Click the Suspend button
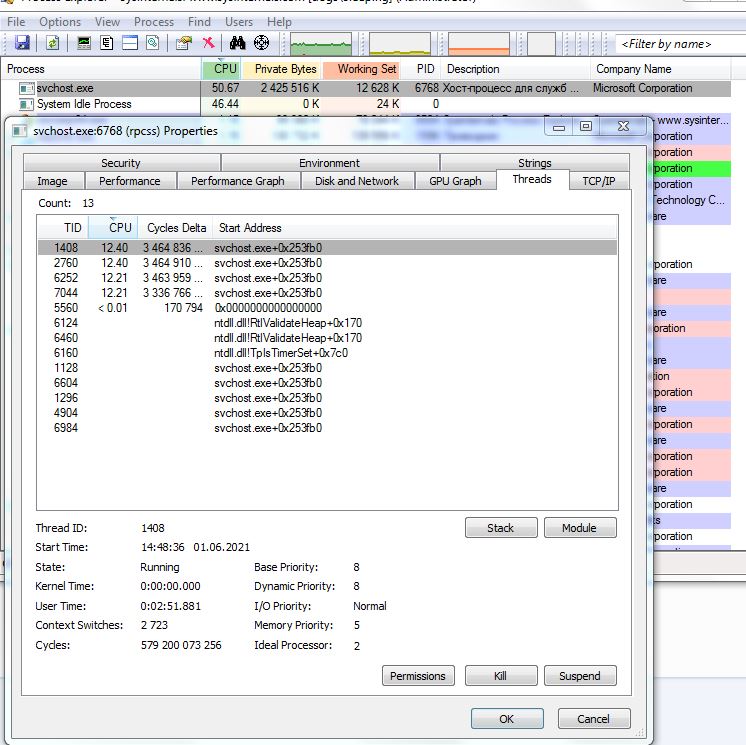 tap(579, 676)
